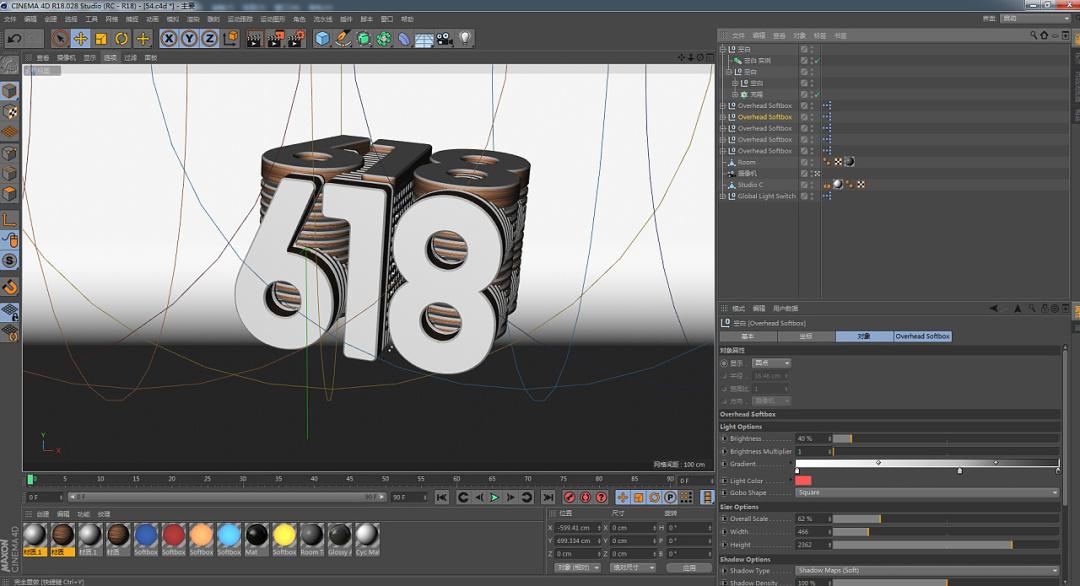Open the Gobo Shape dropdown
1080x586 pixels.
927,492
